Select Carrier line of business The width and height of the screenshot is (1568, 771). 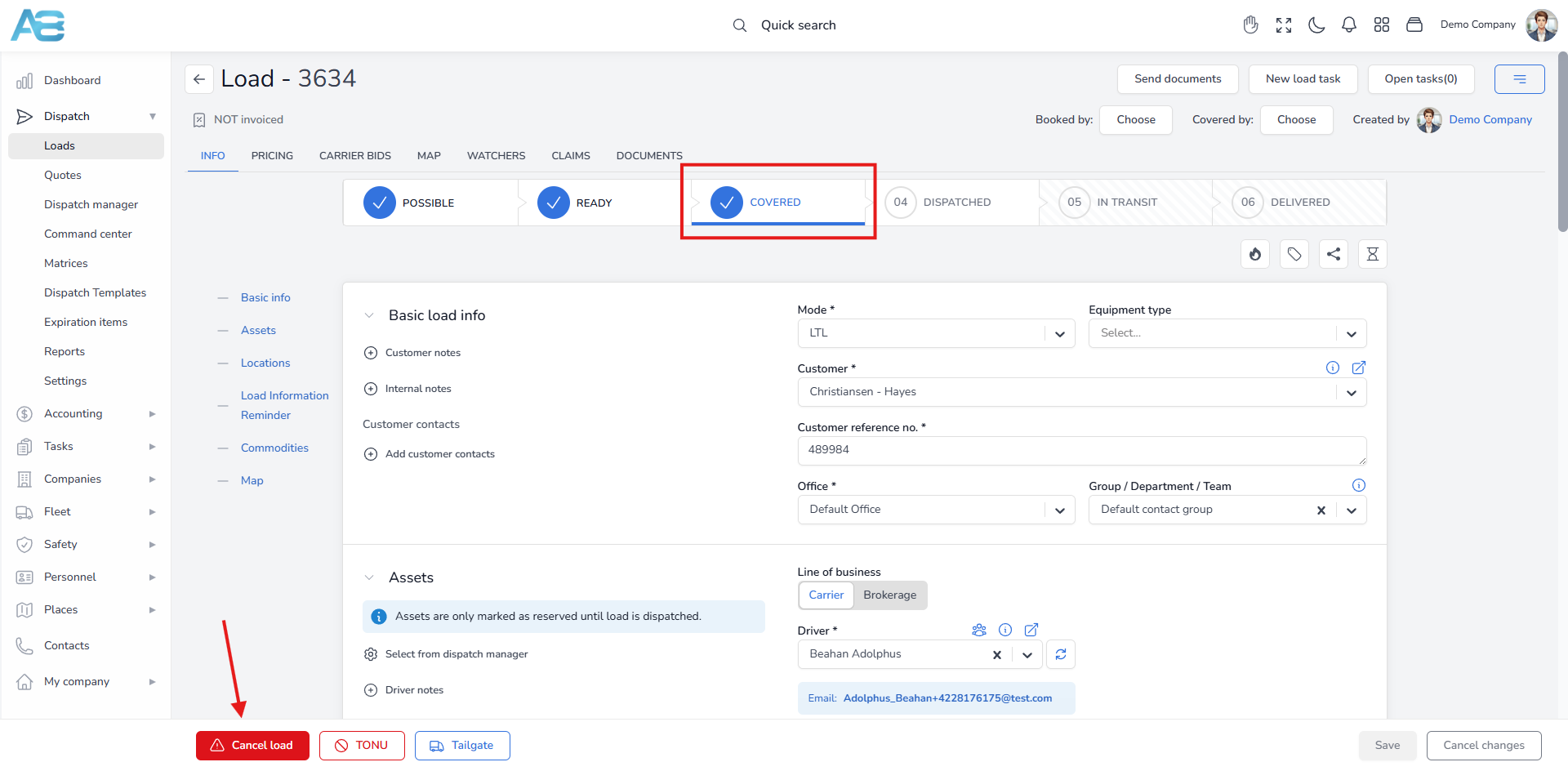[x=826, y=595]
